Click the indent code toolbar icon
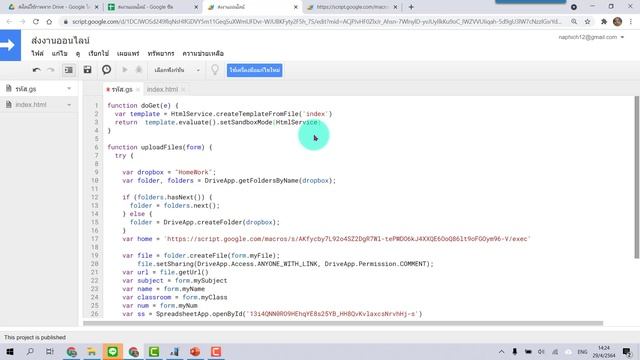This screenshot has width=640, height=360. tap(69, 70)
